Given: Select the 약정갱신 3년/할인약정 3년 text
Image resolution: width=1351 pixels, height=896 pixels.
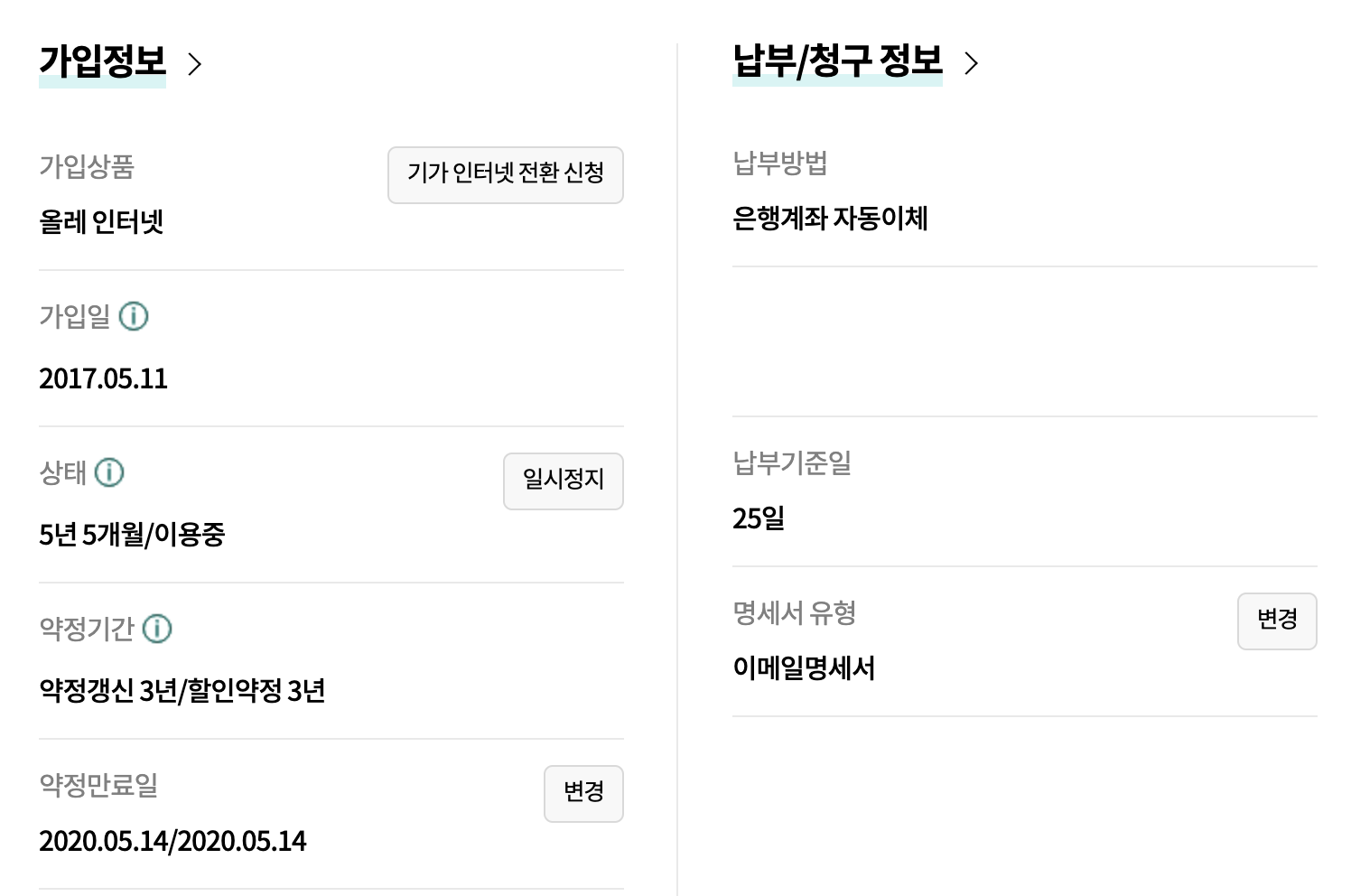Looking at the screenshot, I should pyautogui.click(x=182, y=691).
